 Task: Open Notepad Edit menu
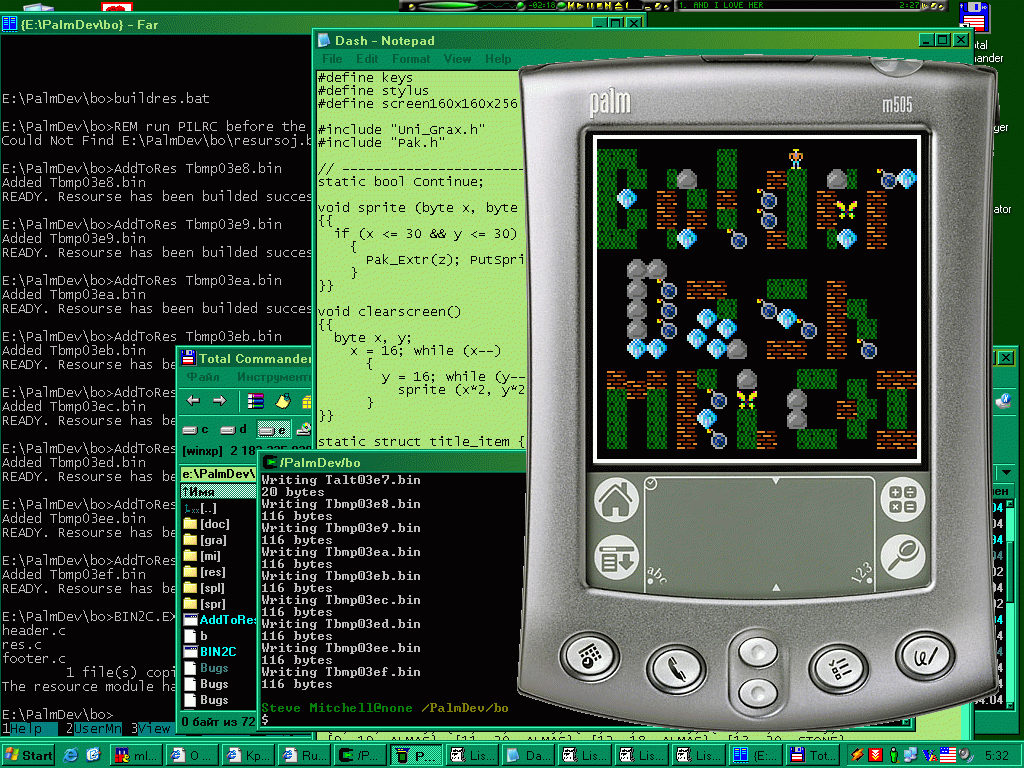point(367,59)
